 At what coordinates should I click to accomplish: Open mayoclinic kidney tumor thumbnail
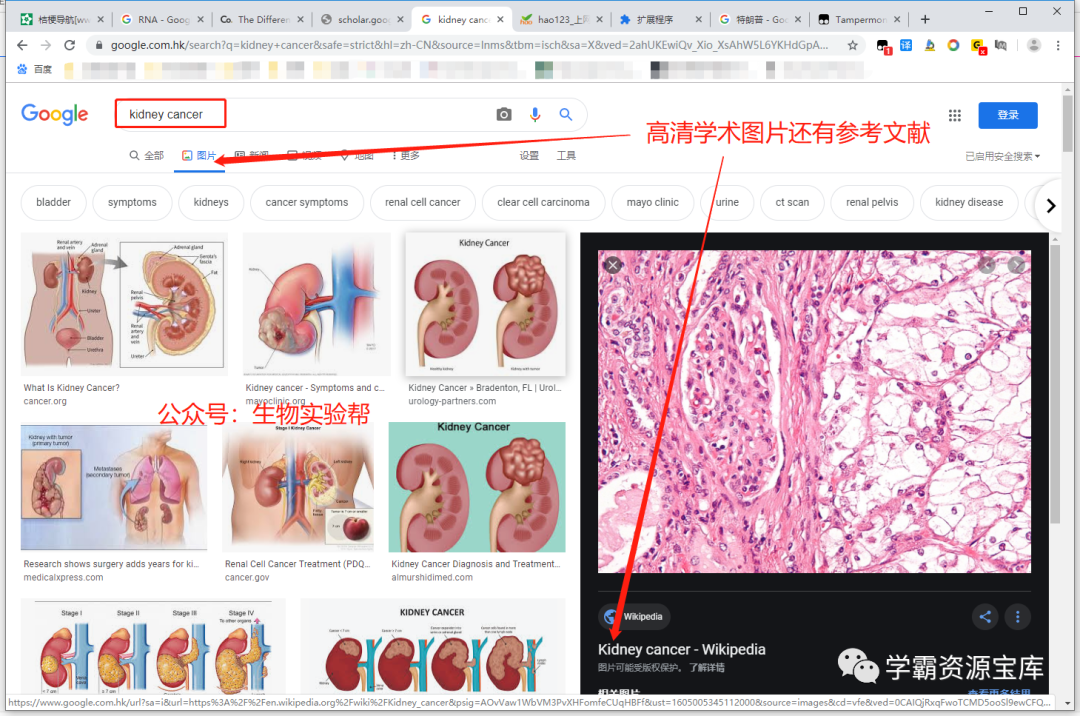(x=316, y=304)
